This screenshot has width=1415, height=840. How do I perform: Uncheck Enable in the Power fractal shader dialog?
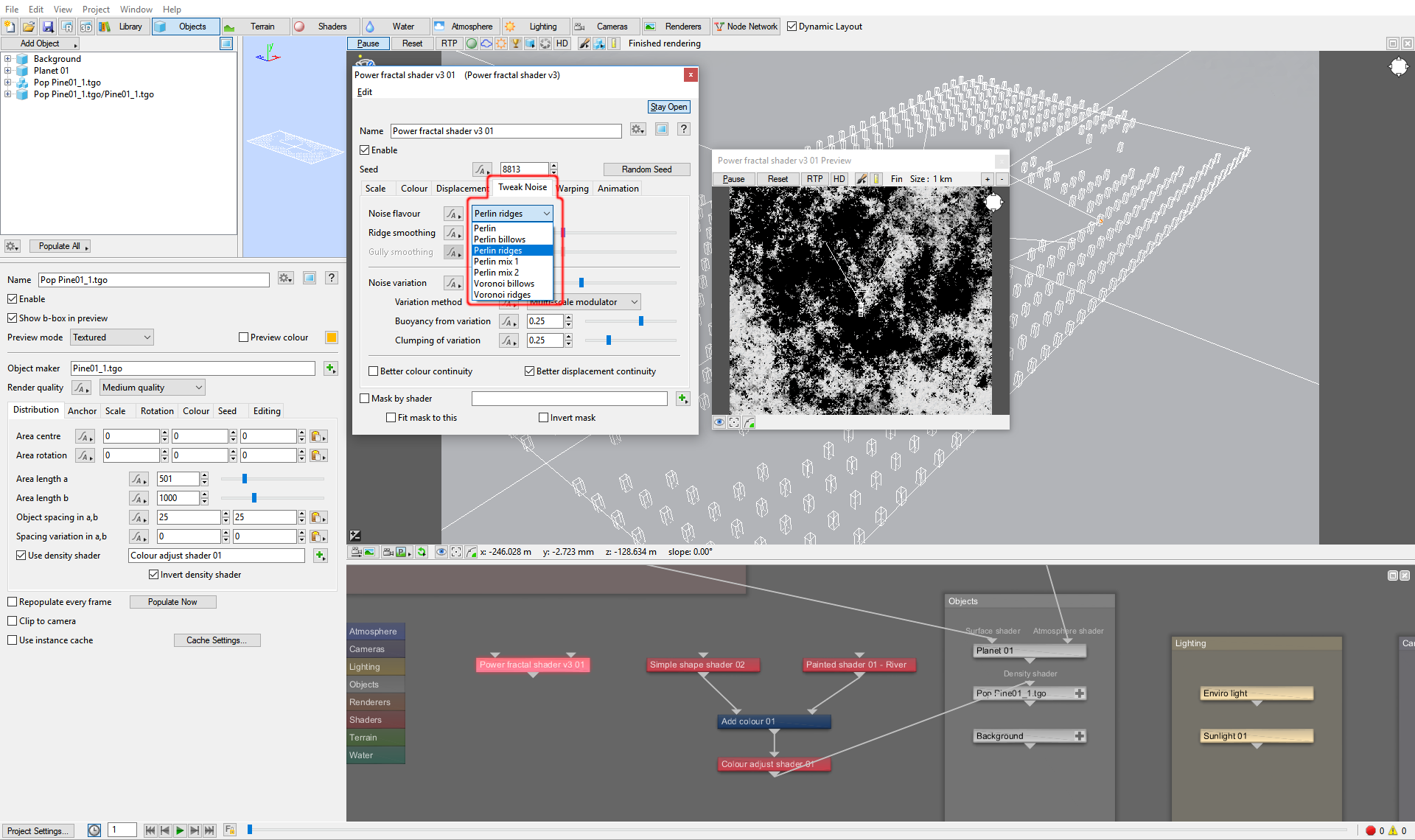[364, 150]
